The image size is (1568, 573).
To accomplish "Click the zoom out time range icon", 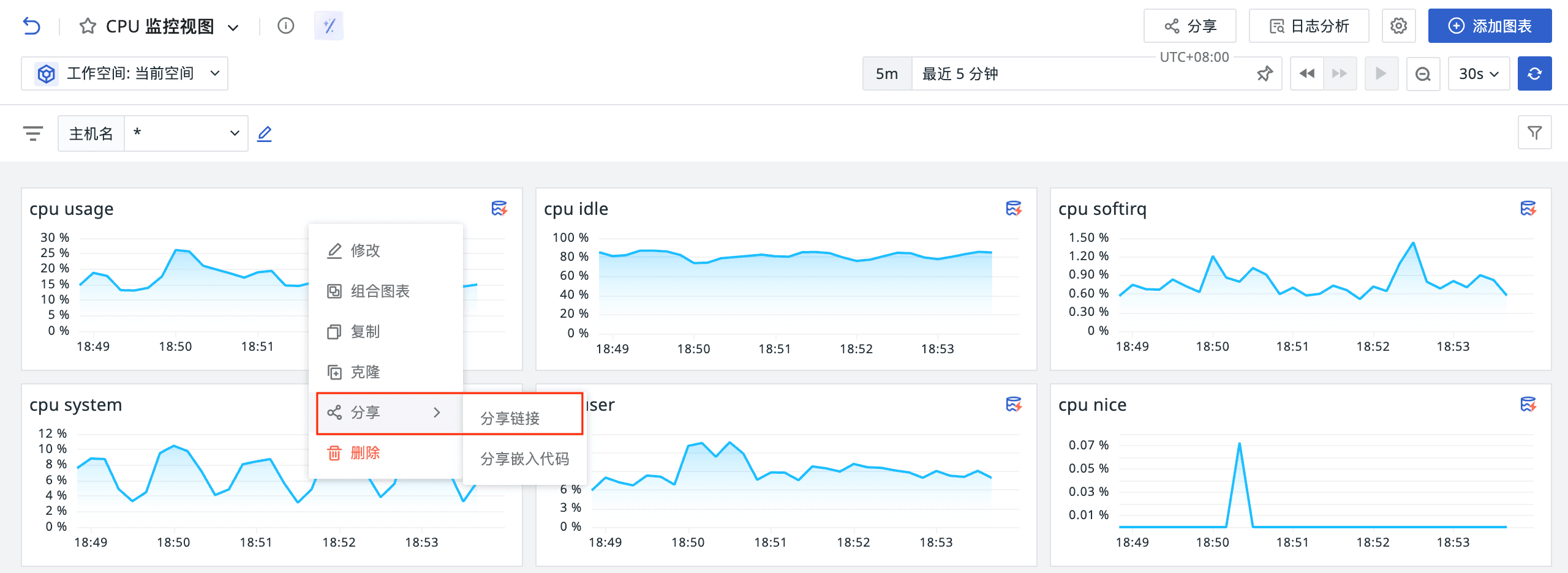I will [x=1423, y=74].
